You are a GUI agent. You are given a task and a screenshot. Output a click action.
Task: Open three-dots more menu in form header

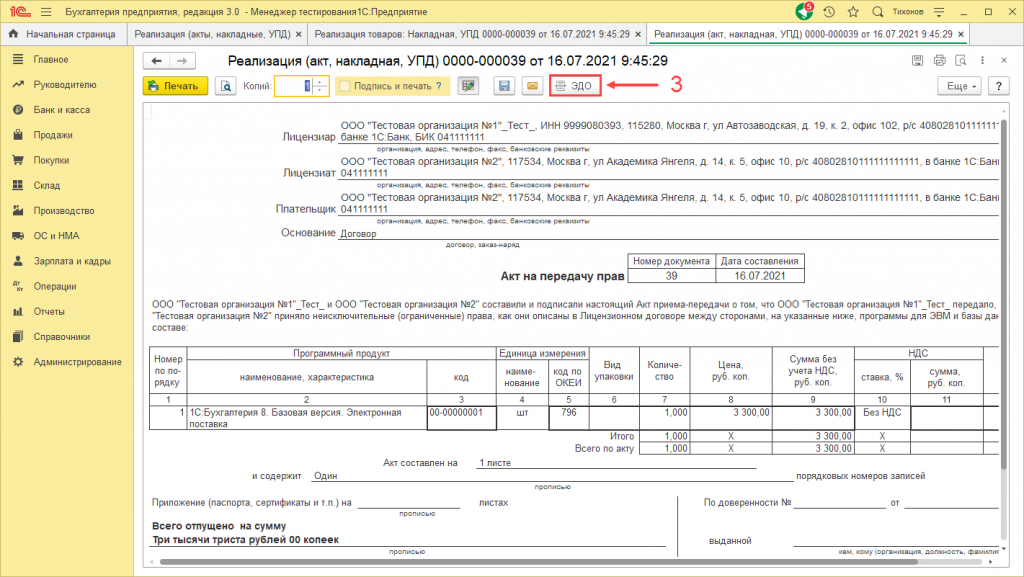[982, 60]
